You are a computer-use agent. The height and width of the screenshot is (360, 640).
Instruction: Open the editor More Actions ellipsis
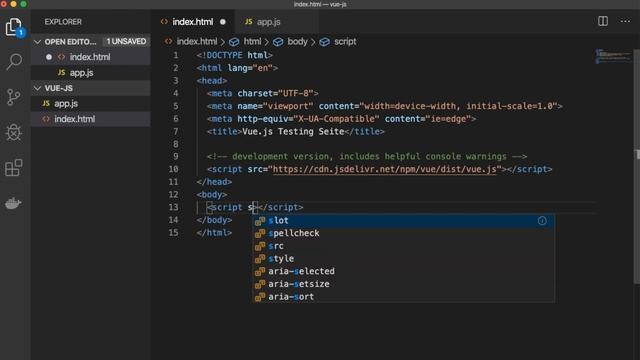(625, 21)
